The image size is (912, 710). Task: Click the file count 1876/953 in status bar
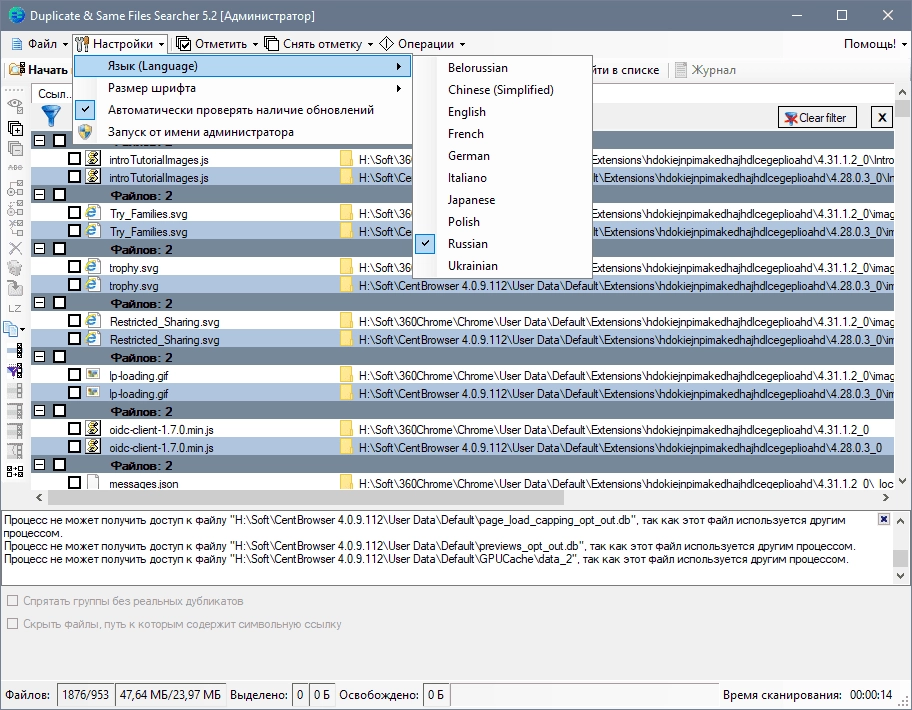tap(85, 695)
